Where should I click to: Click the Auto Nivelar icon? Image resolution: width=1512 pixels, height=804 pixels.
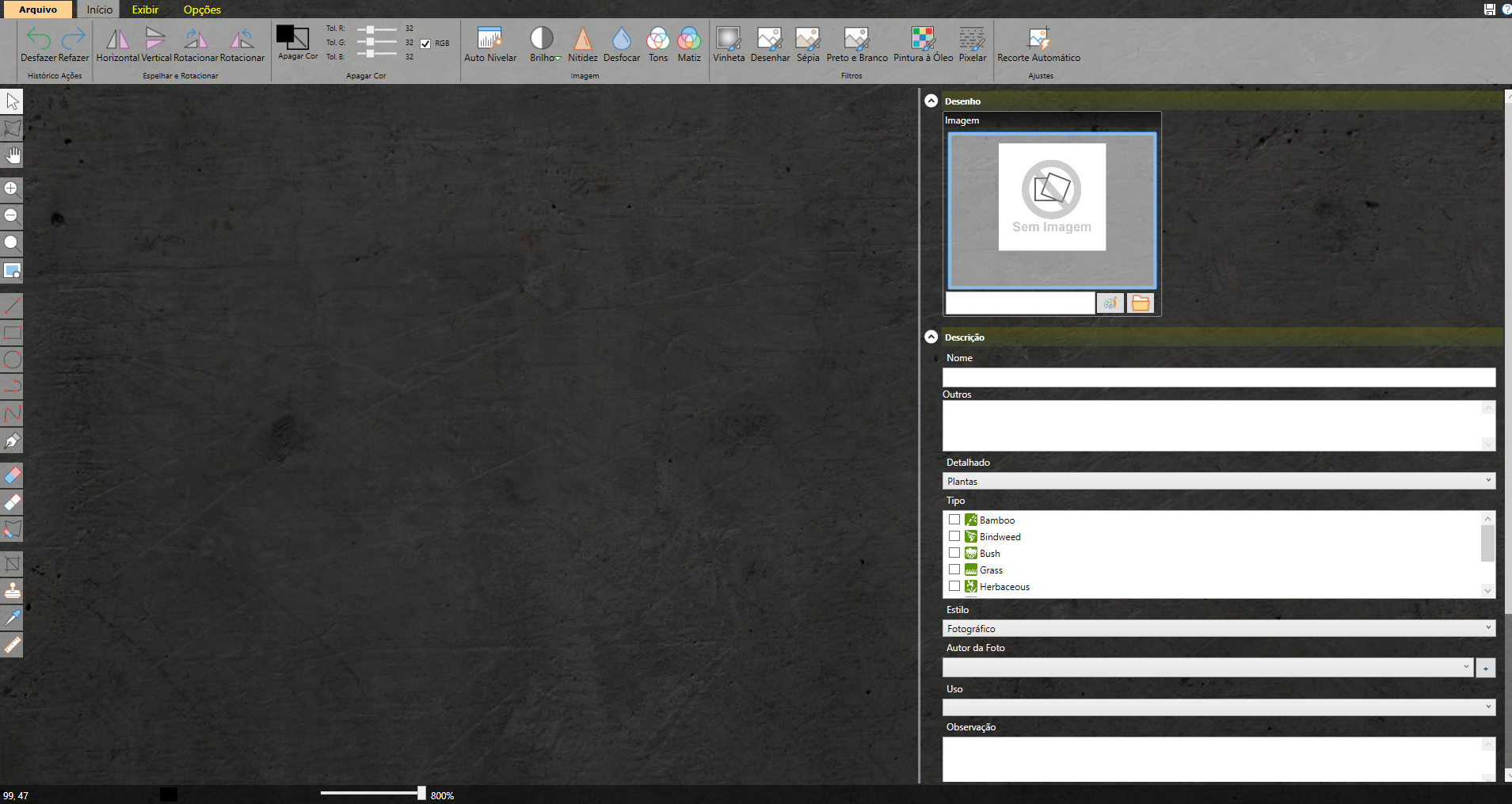coord(489,39)
